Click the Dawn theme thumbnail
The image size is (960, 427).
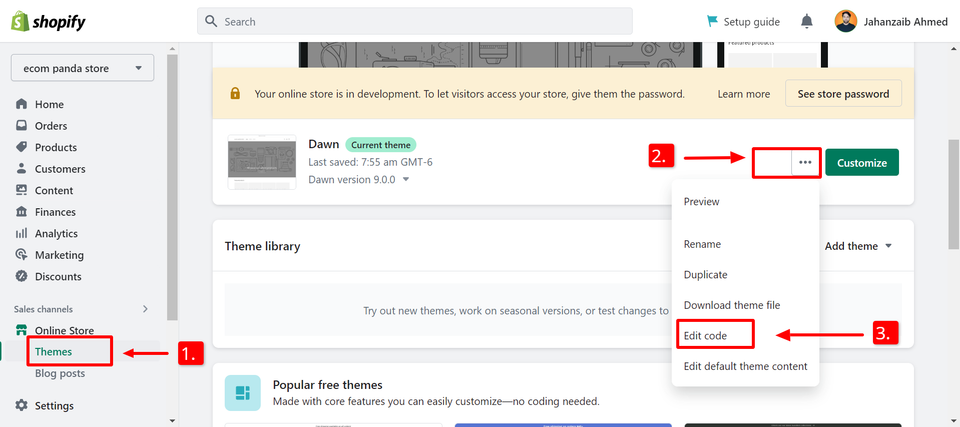262,162
